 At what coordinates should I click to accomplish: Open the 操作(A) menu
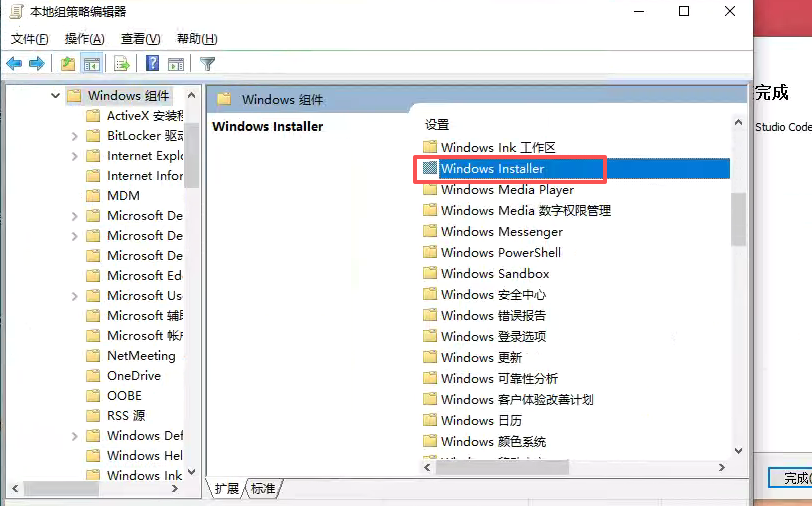point(84,39)
